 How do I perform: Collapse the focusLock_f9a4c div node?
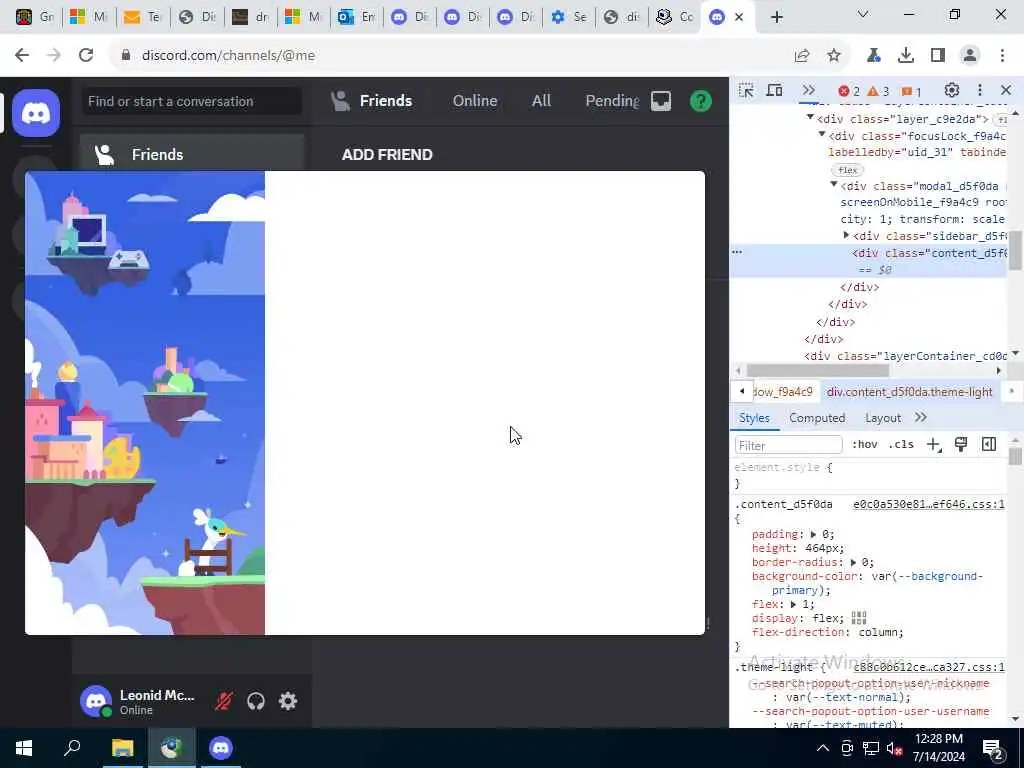822,135
